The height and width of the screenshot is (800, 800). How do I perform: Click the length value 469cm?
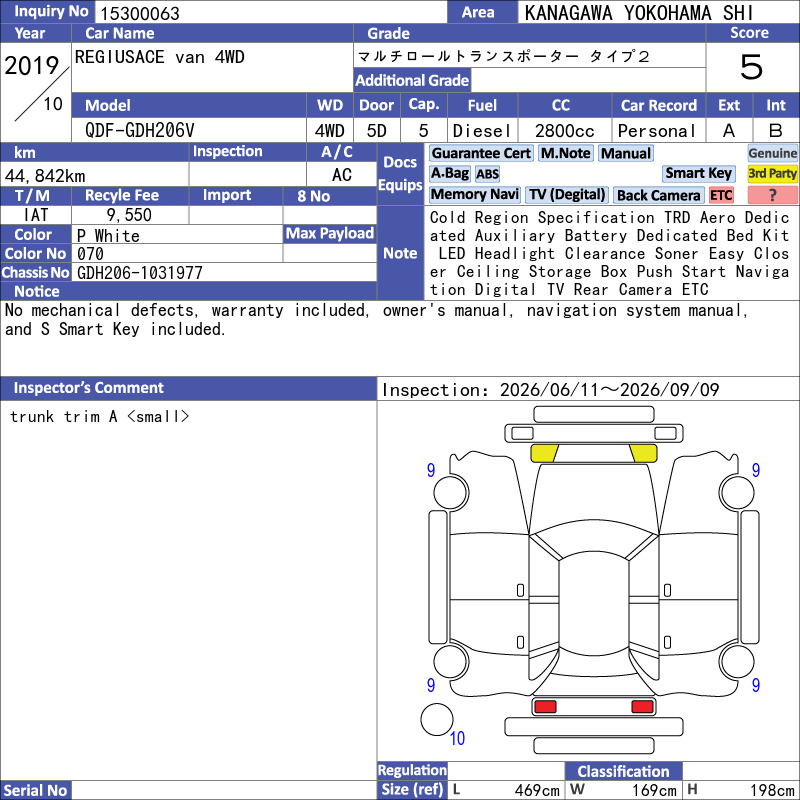pyautogui.click(x=537, y=790)
